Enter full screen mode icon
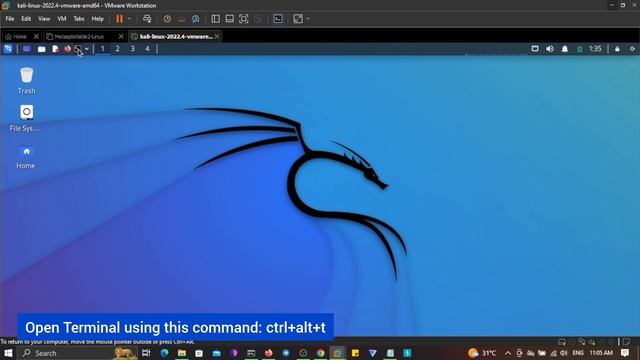This screenshot has width=640, height=360. [244, 19]
